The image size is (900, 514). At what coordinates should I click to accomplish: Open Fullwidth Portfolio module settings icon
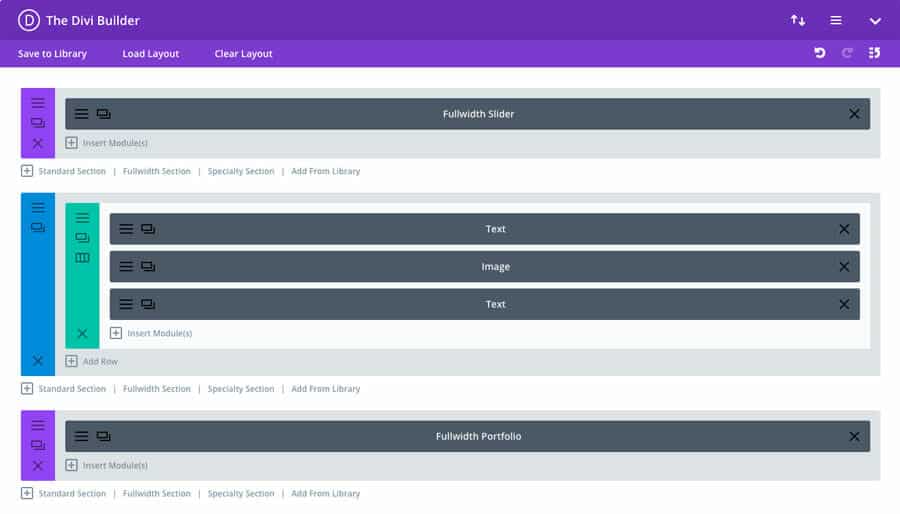tap(82, 436)
